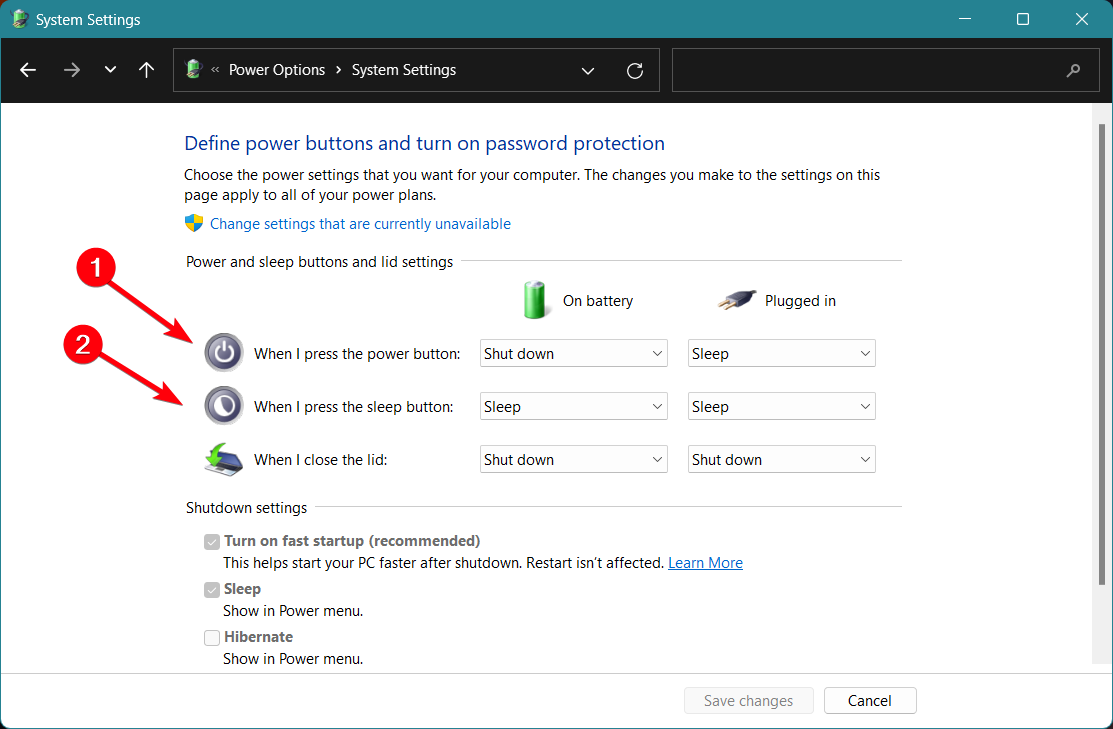
Task: Open power button On battery dropdown
Action: 573,353
